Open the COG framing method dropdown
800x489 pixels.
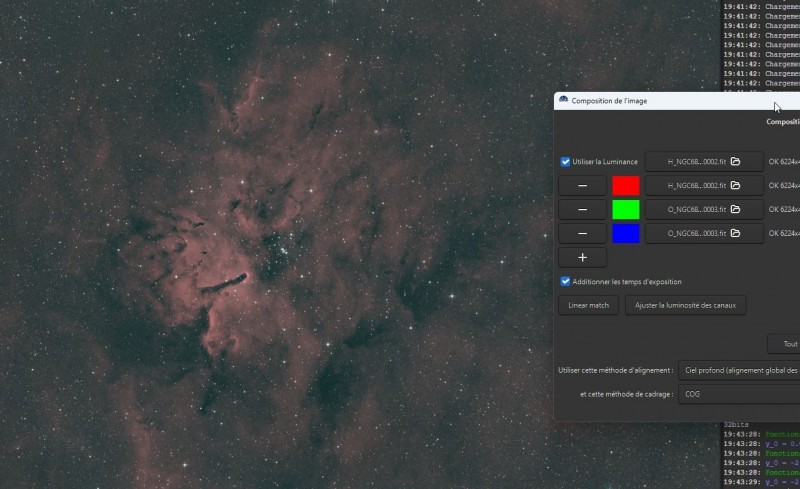(x=739, y=394)
